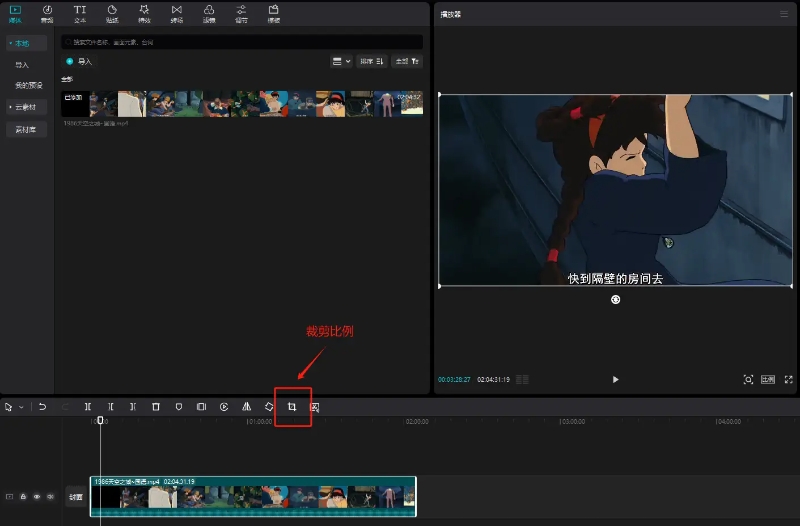801x526 pixels.
Task: Open the 贴纸 stickers tab
Action: click(x=112, y=13)
